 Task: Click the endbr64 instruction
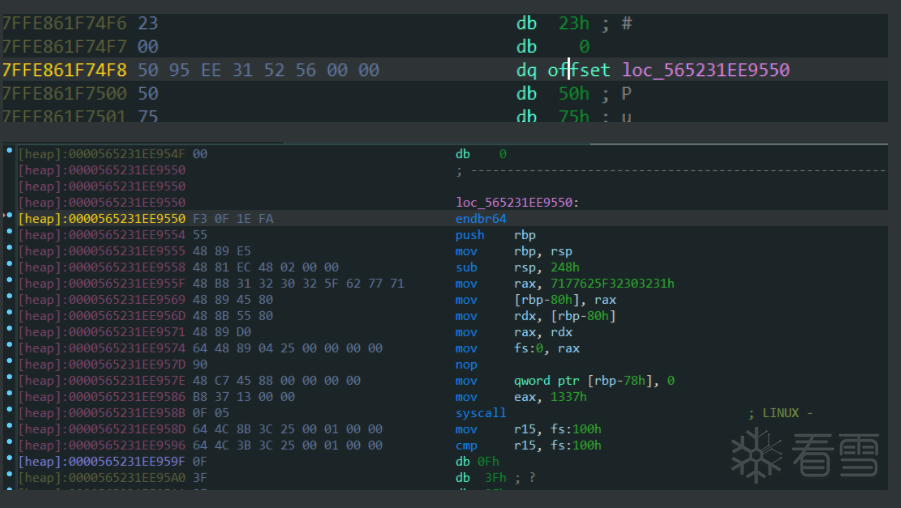tap(480, 218)
